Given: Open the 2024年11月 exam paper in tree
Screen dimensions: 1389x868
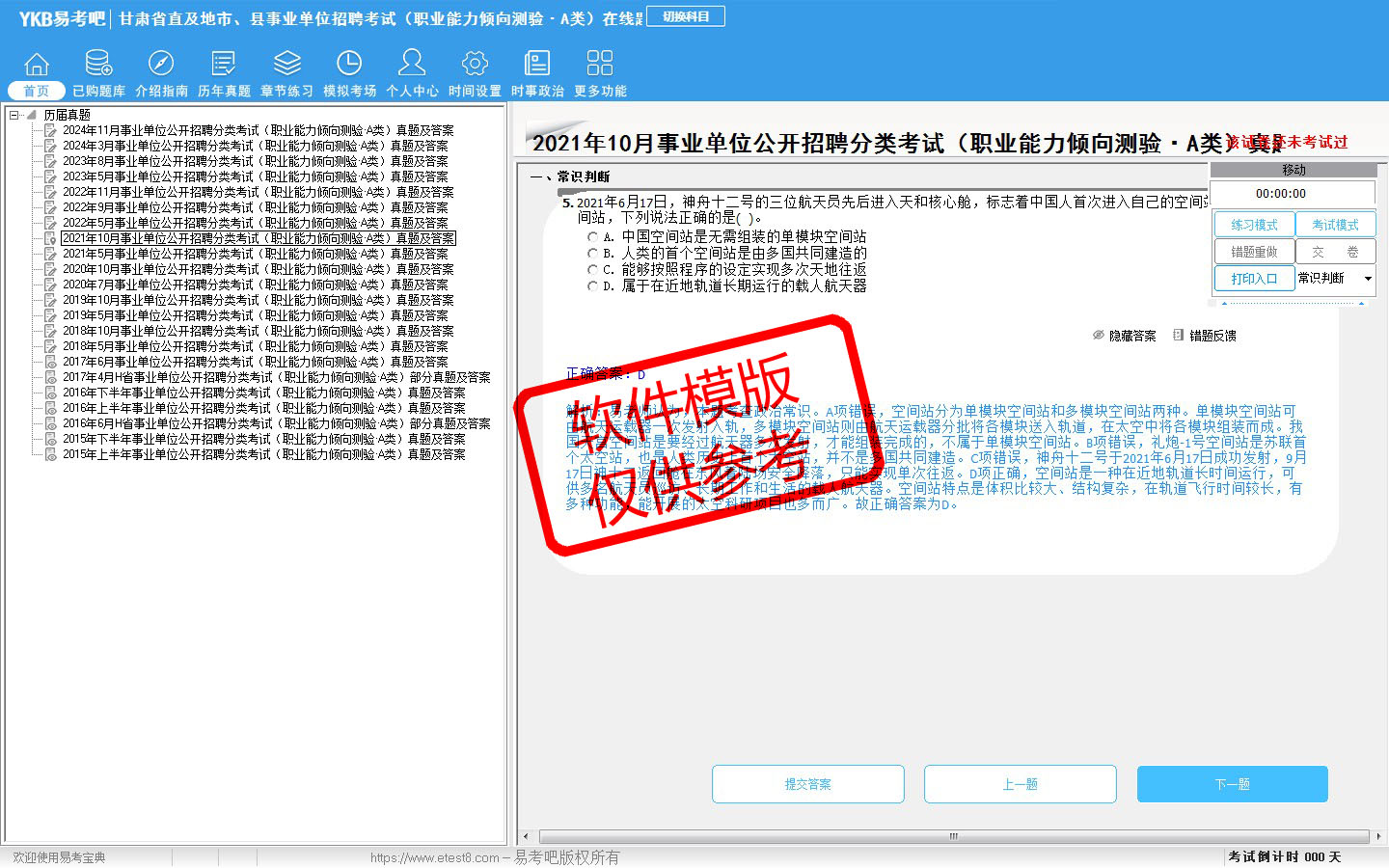Looking at the screenshot, I should tap(258, 130).
